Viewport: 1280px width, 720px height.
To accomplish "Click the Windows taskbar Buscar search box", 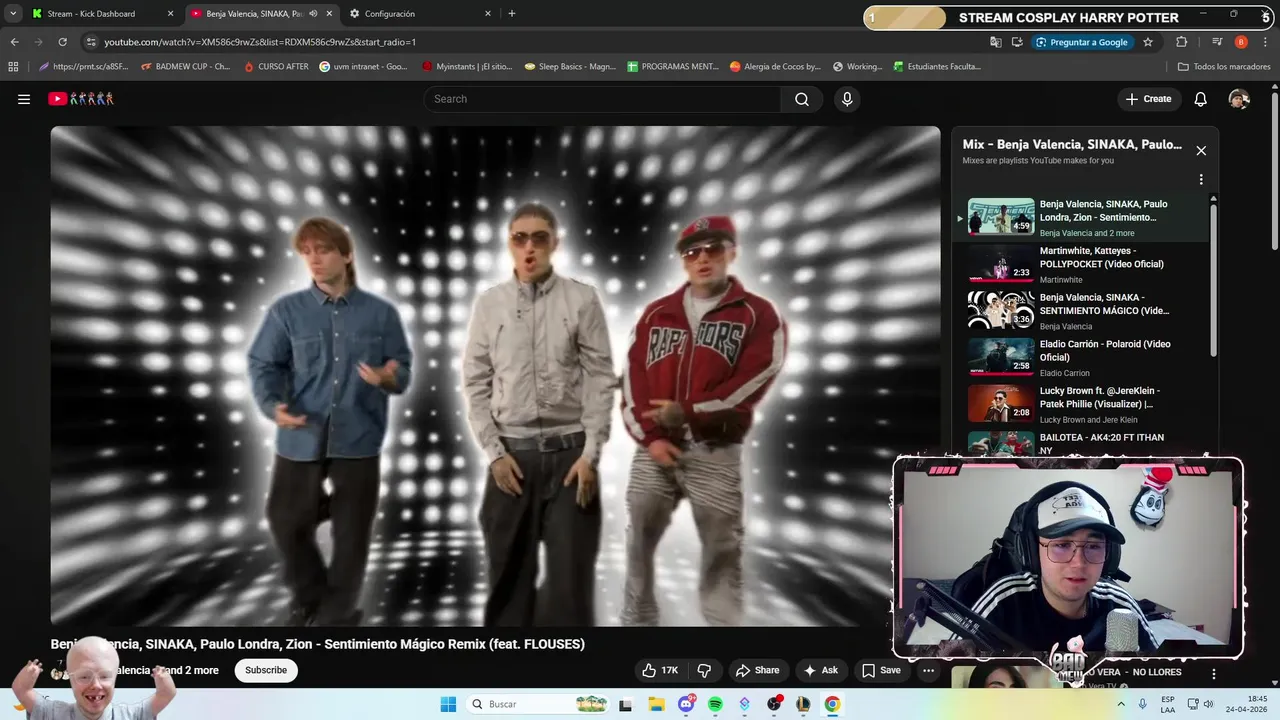I will click(x=538, y=704).
